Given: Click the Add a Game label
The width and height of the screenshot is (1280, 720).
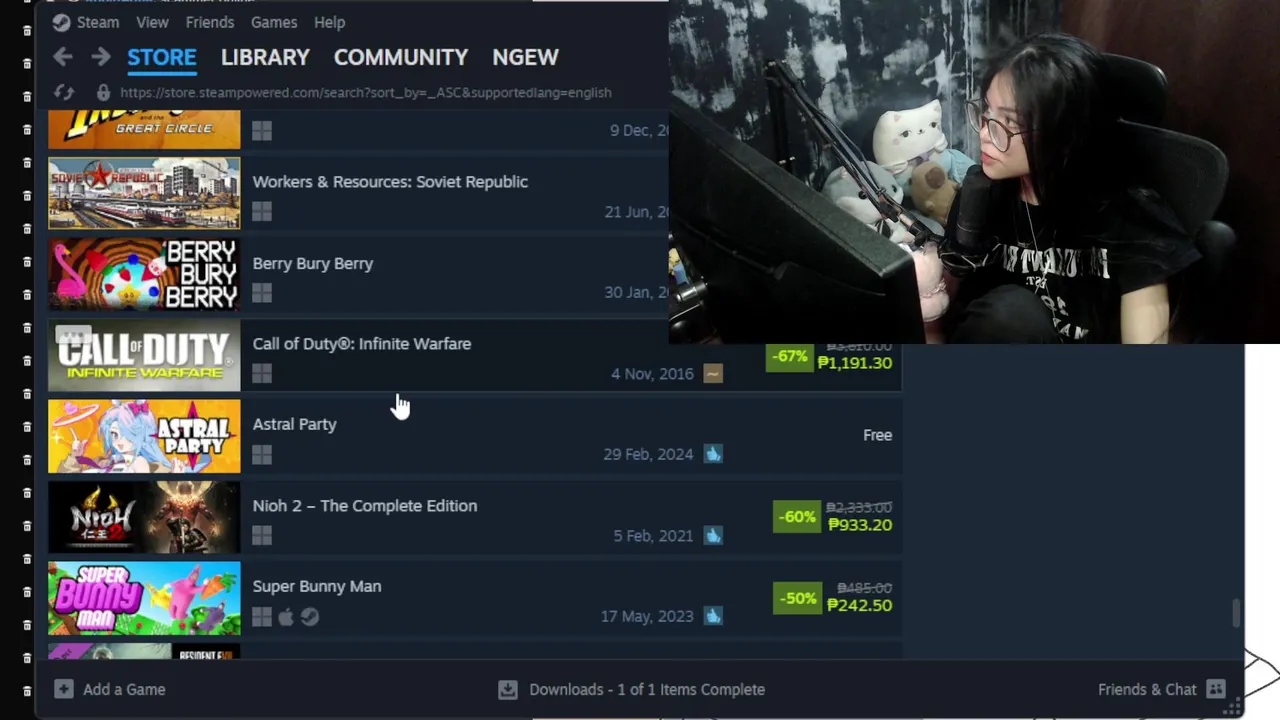Looking at the screenshot, I should click(x=124, y=689).
